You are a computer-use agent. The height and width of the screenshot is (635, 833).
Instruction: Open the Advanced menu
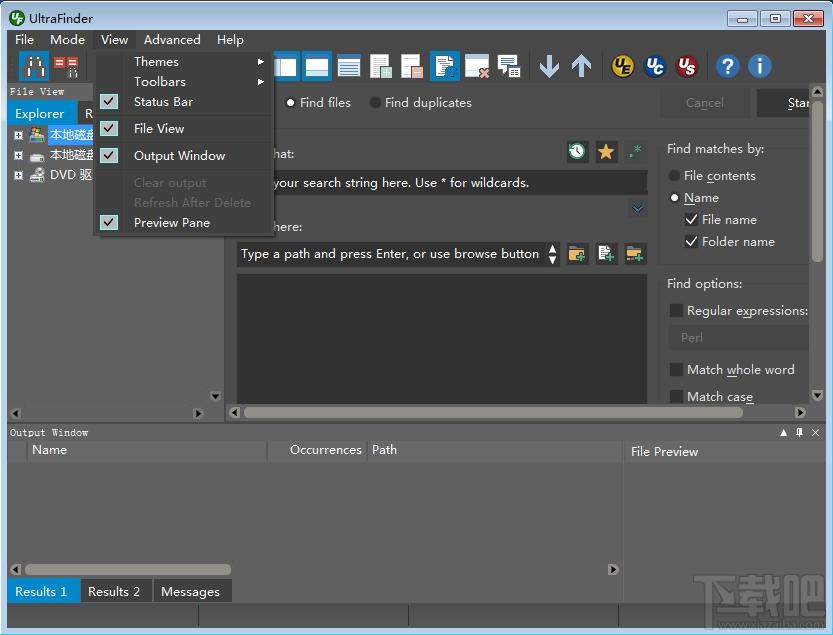172,40
